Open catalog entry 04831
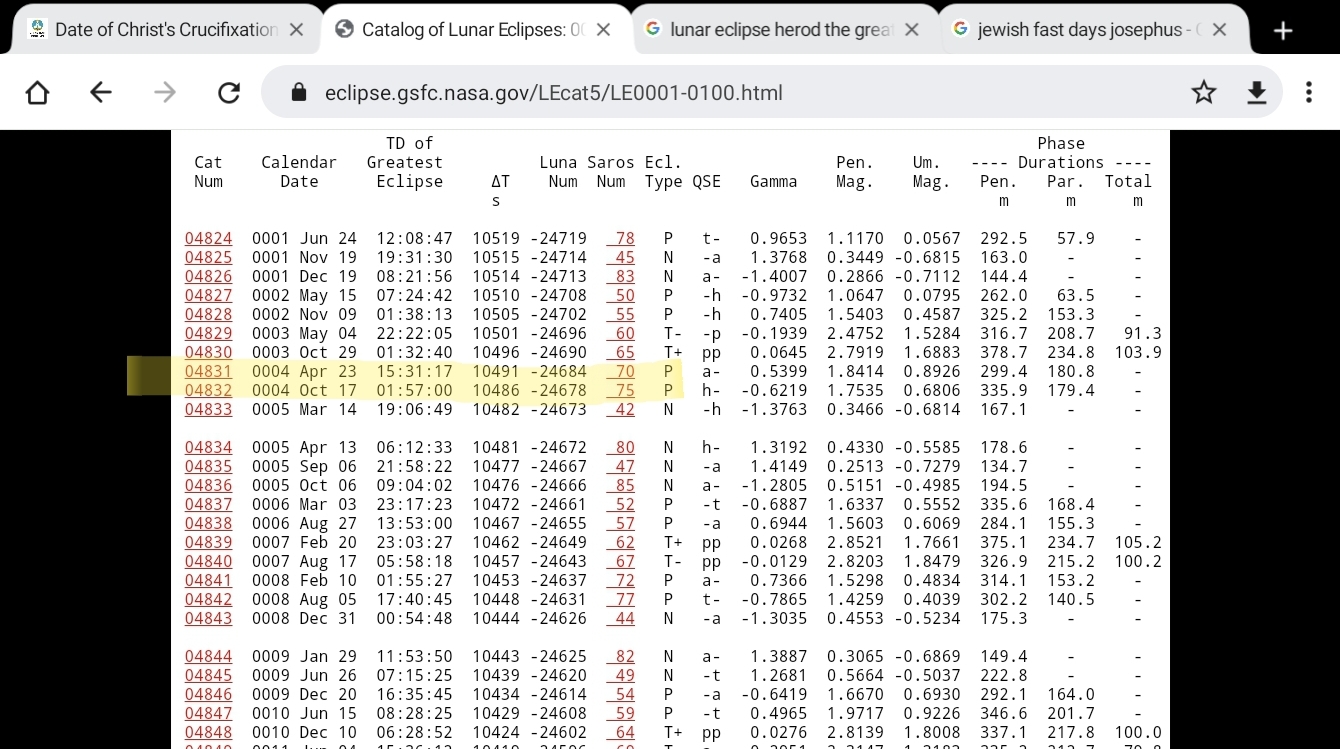Image resolution: width=1340 pixels, height=749 pixels. [208, 371]
